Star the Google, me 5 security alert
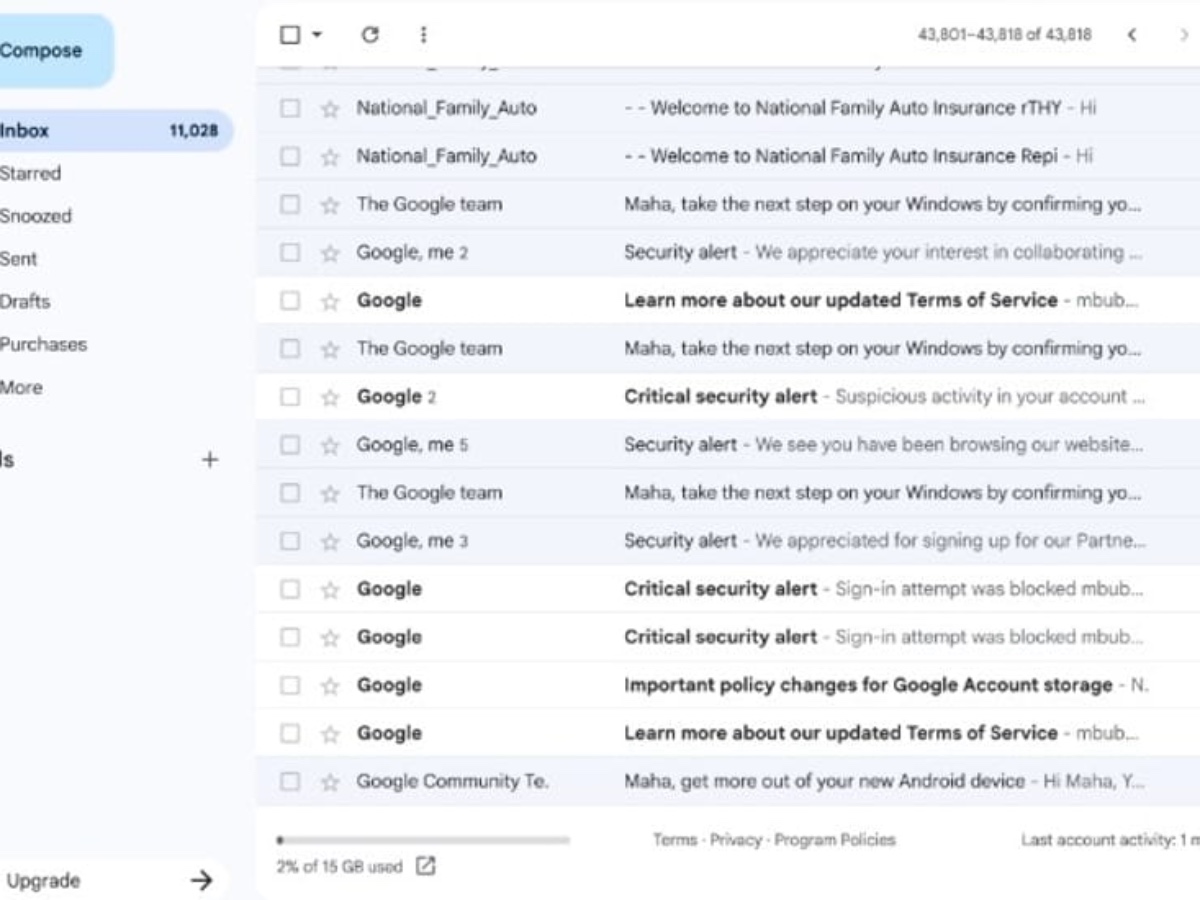 coord(330,445)
